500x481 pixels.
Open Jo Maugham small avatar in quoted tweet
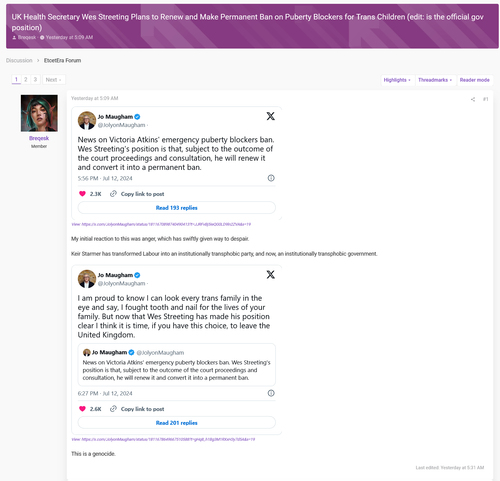[87, 352]
